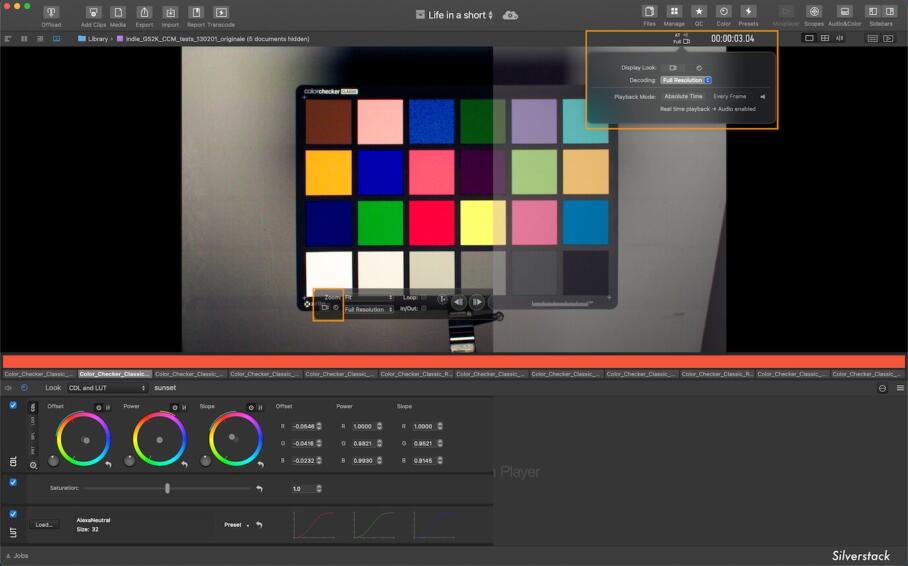Click the cloud sync icon

[510, 15]
